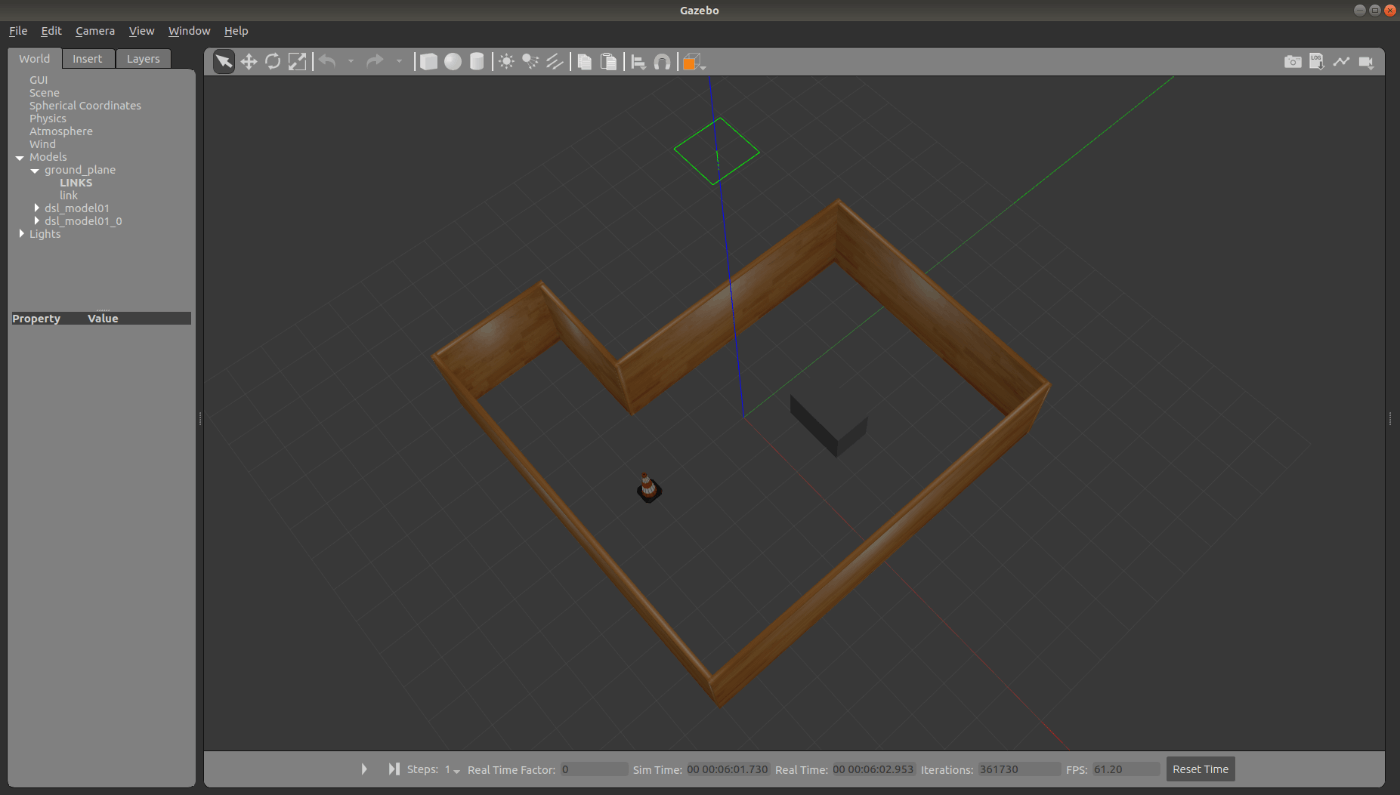Switch to the Insert tab
The height and width of the screenshot is (795, 1400).
pos(88,59)
